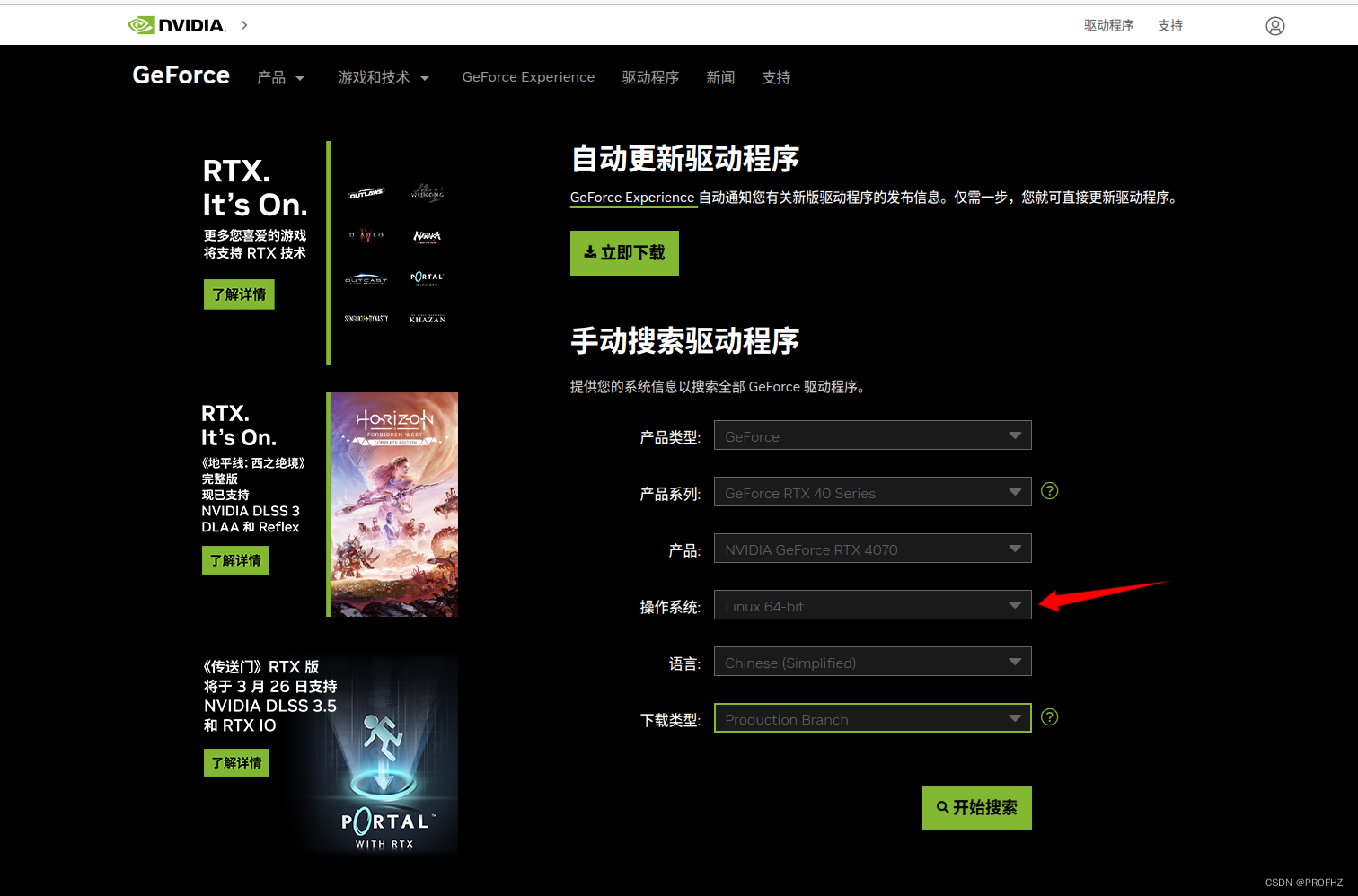Click the Portal with RTX small logo
This screenshot has width=1358, height=896.
pyautogui.click(x=428, y=278)
